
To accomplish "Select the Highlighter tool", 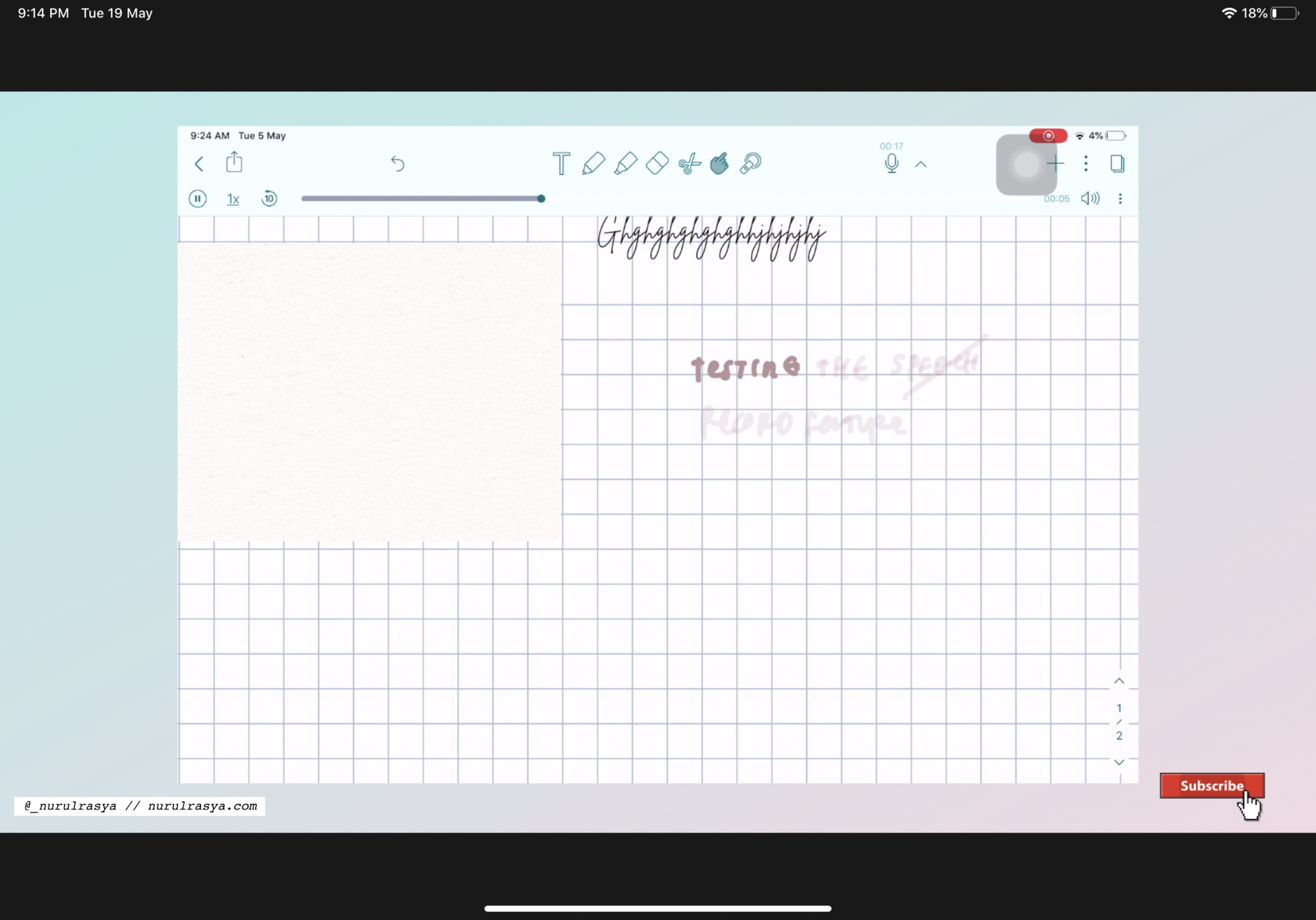I will coord(625,163).
